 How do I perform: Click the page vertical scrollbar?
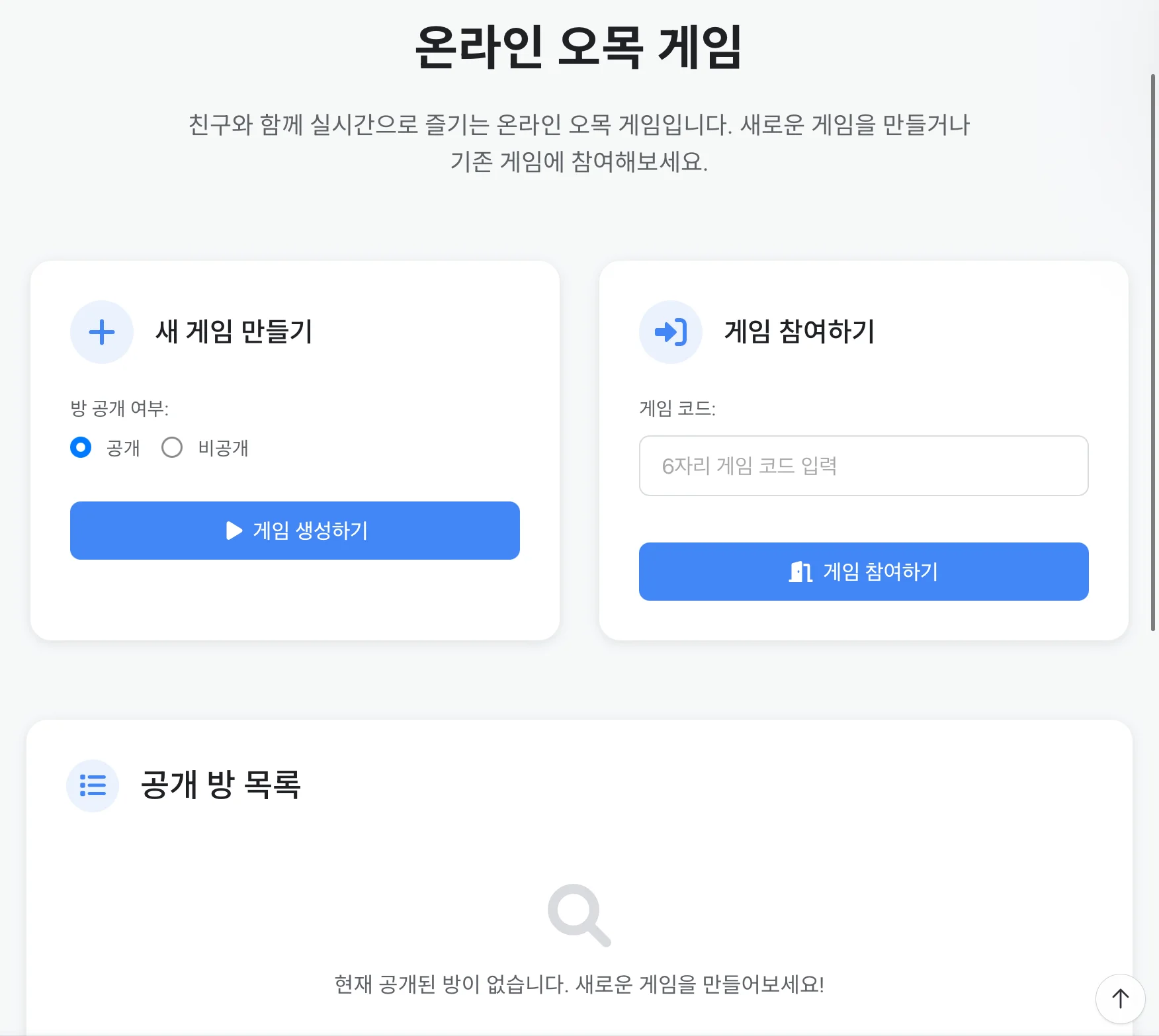tap(1153, 352)
